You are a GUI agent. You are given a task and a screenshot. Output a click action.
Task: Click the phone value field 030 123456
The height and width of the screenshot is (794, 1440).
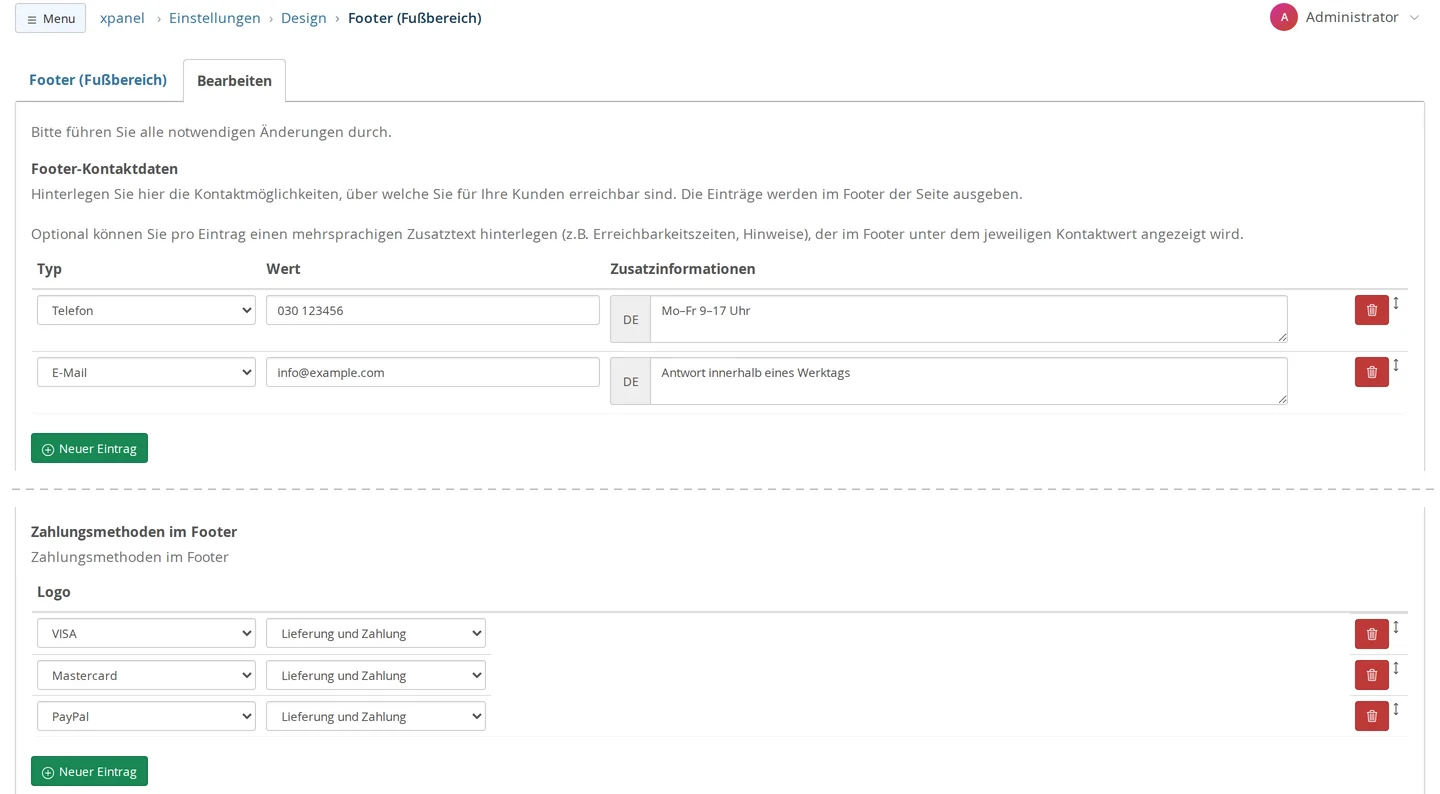(433, 310)
